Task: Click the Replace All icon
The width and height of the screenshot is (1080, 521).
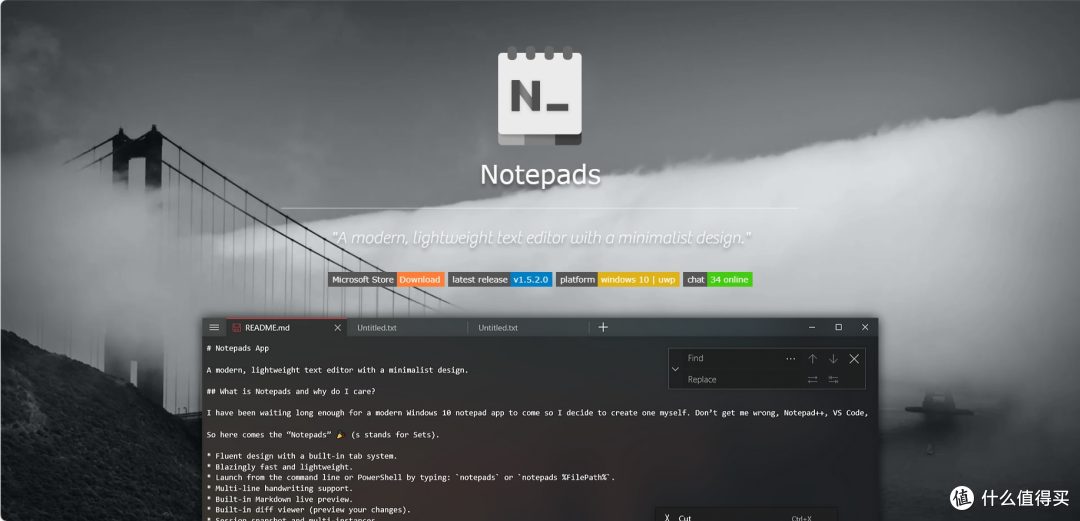Action: pos(833,380)
